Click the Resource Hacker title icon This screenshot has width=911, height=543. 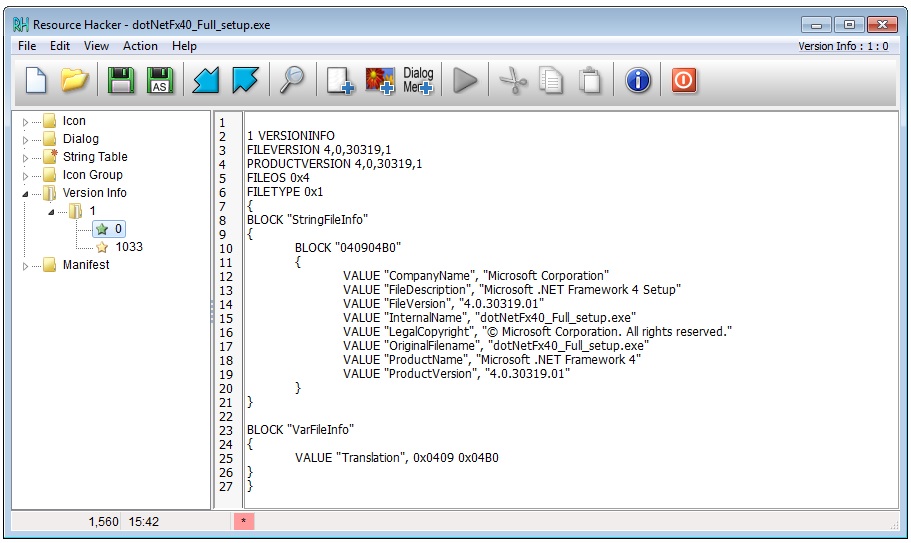coord(21,24)
